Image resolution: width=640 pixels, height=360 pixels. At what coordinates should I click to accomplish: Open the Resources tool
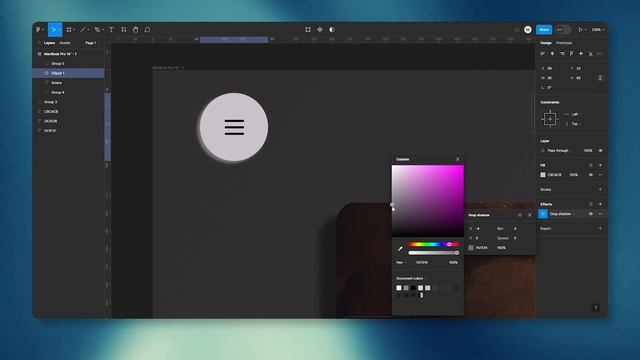(x=124, y=29)
